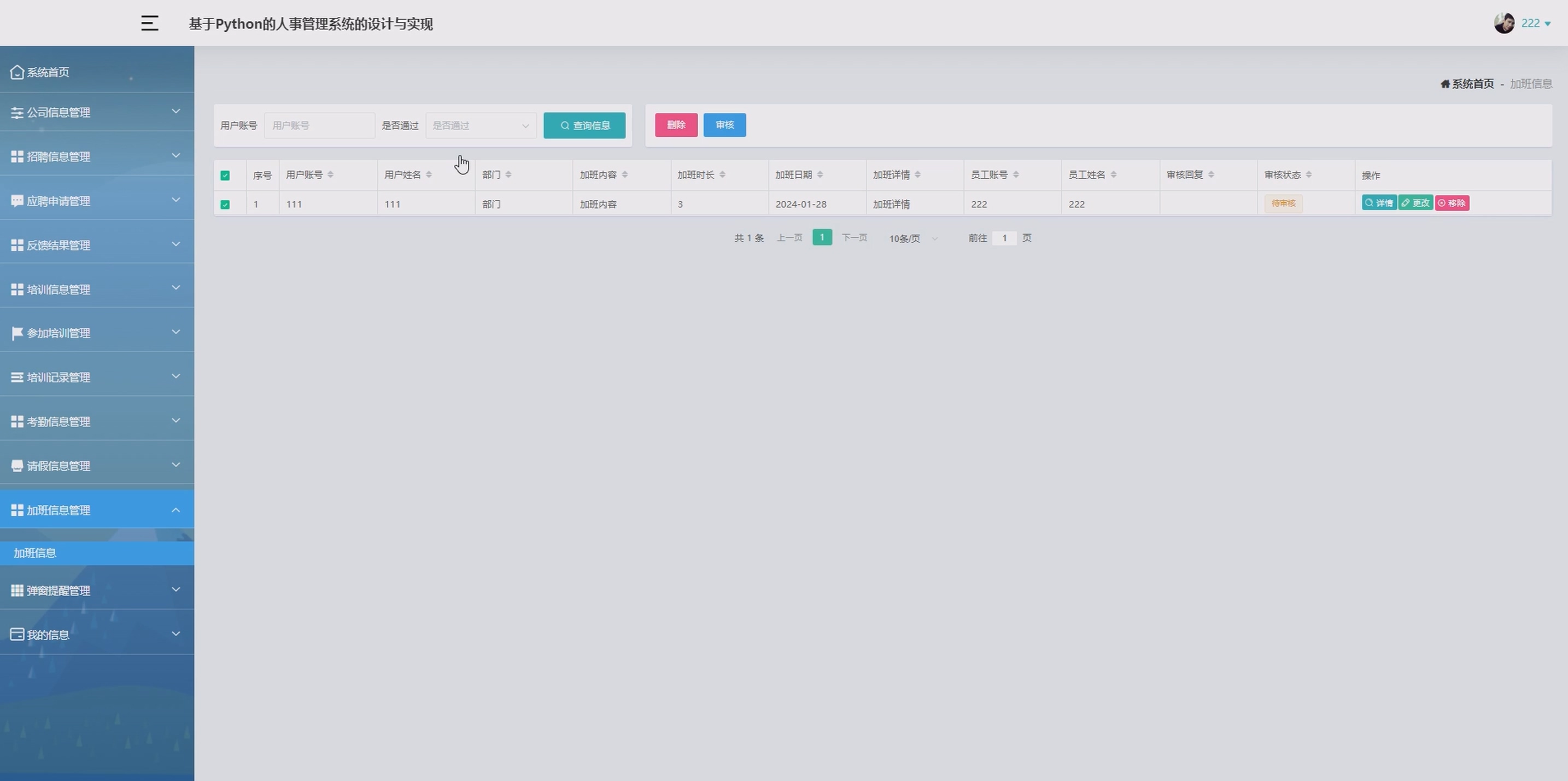1568x781 pixels.
Task: Click 移除 remove button for row 1
Action: tap(1452, 203)
